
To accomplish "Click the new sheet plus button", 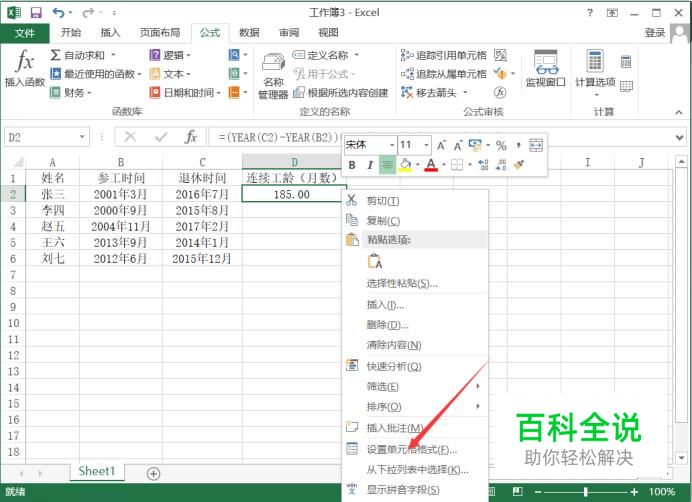I will [x=153, y=474].
